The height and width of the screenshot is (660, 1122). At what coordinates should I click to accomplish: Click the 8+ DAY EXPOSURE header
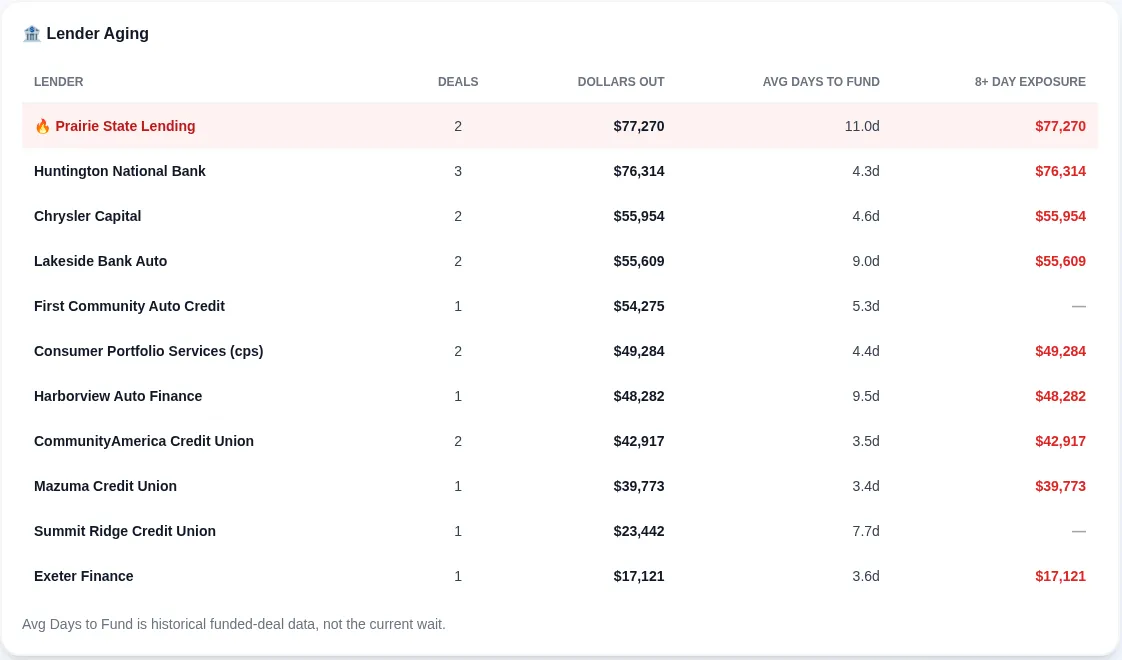(x=1030, y=82)
